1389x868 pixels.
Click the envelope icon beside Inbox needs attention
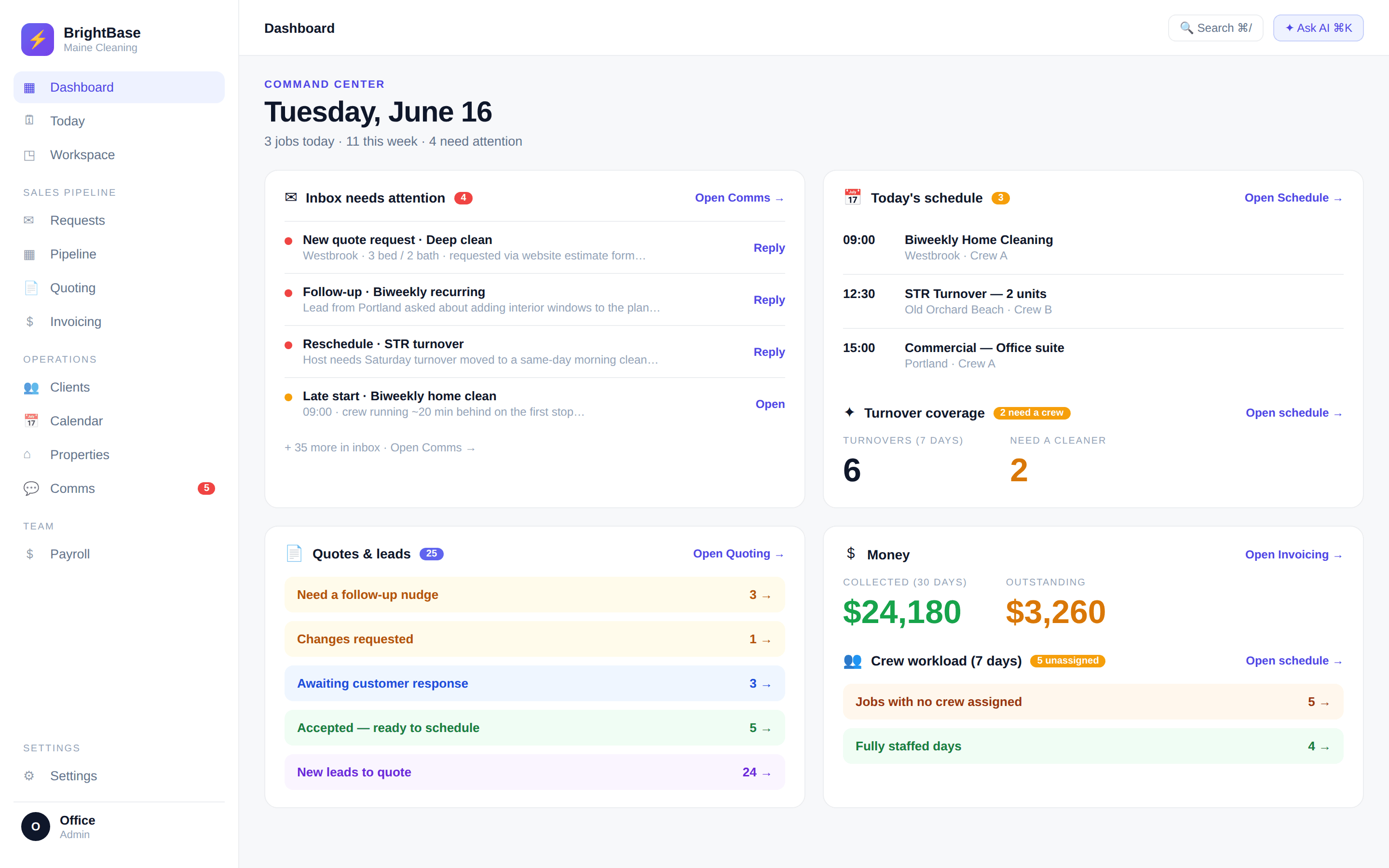pos(291,198)
